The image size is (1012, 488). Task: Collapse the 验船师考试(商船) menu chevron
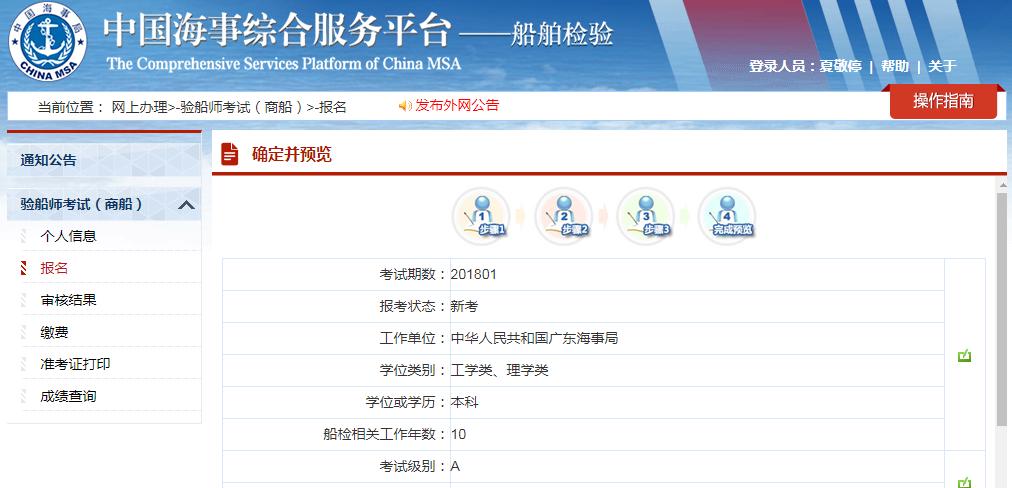(186, 205)
